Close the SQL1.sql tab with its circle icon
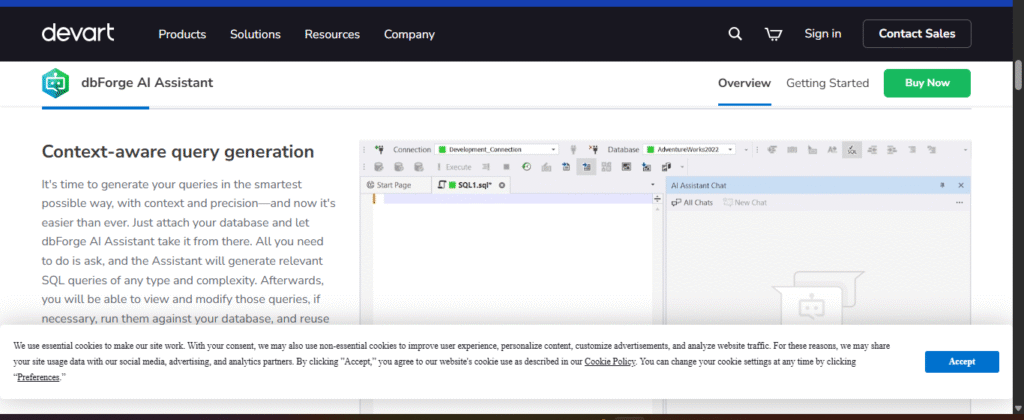This screenshot has height=420, width=1024. [502, 186]
